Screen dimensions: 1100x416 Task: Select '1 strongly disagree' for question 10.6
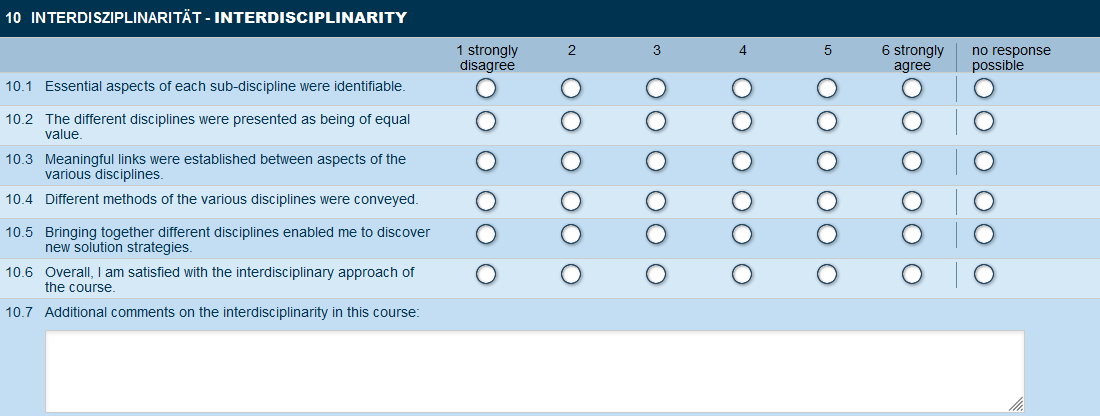pyautogui.click(x=486, y=275)
